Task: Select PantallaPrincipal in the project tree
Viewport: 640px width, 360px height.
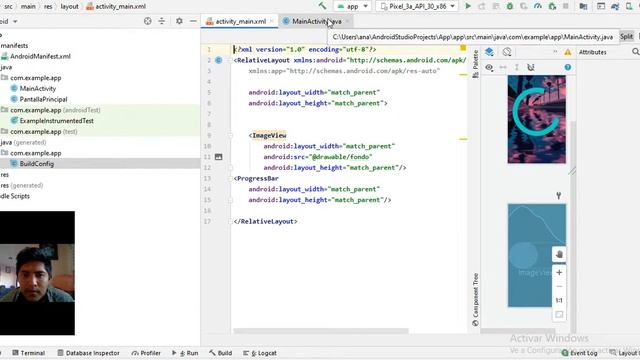Action: 43,99
